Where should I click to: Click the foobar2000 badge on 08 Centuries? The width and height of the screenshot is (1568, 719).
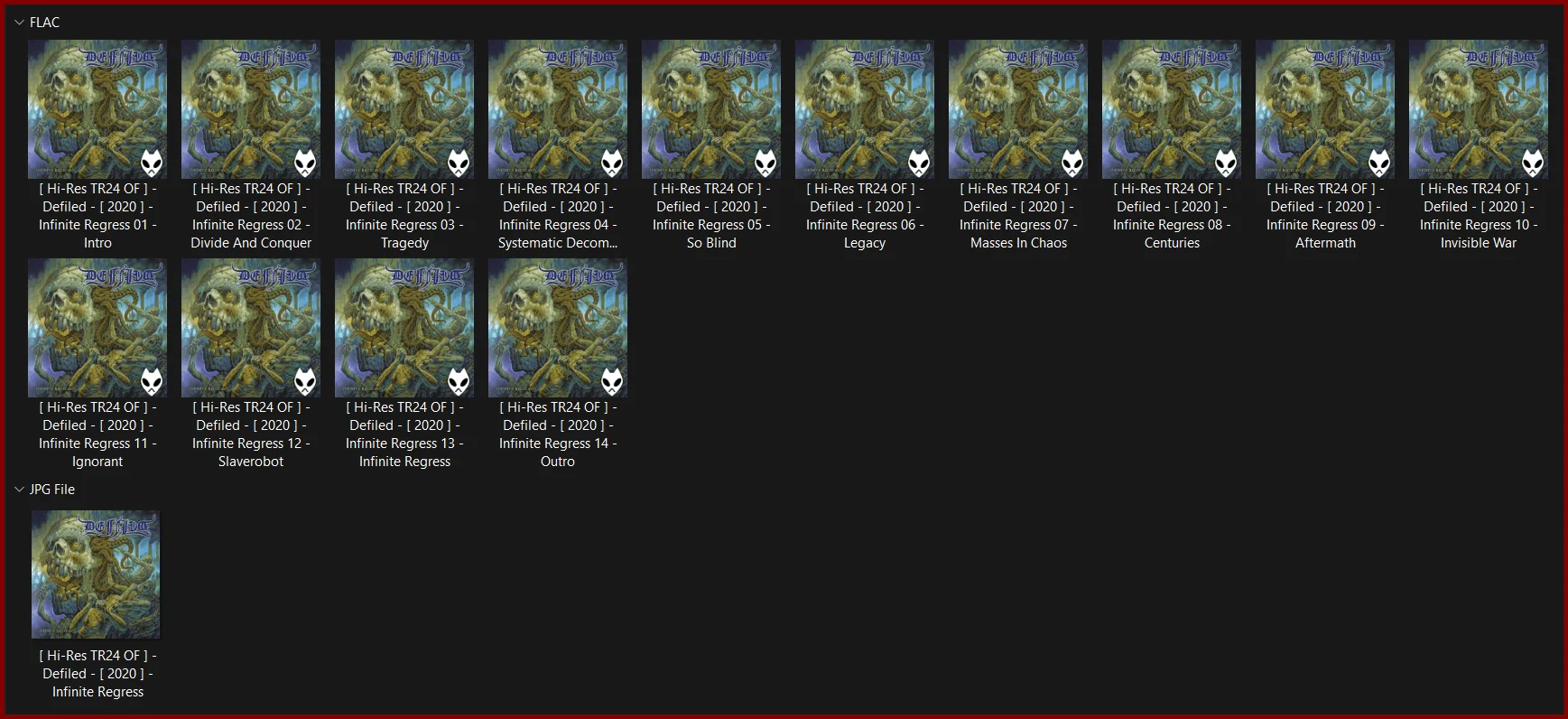coord(1226,163)
